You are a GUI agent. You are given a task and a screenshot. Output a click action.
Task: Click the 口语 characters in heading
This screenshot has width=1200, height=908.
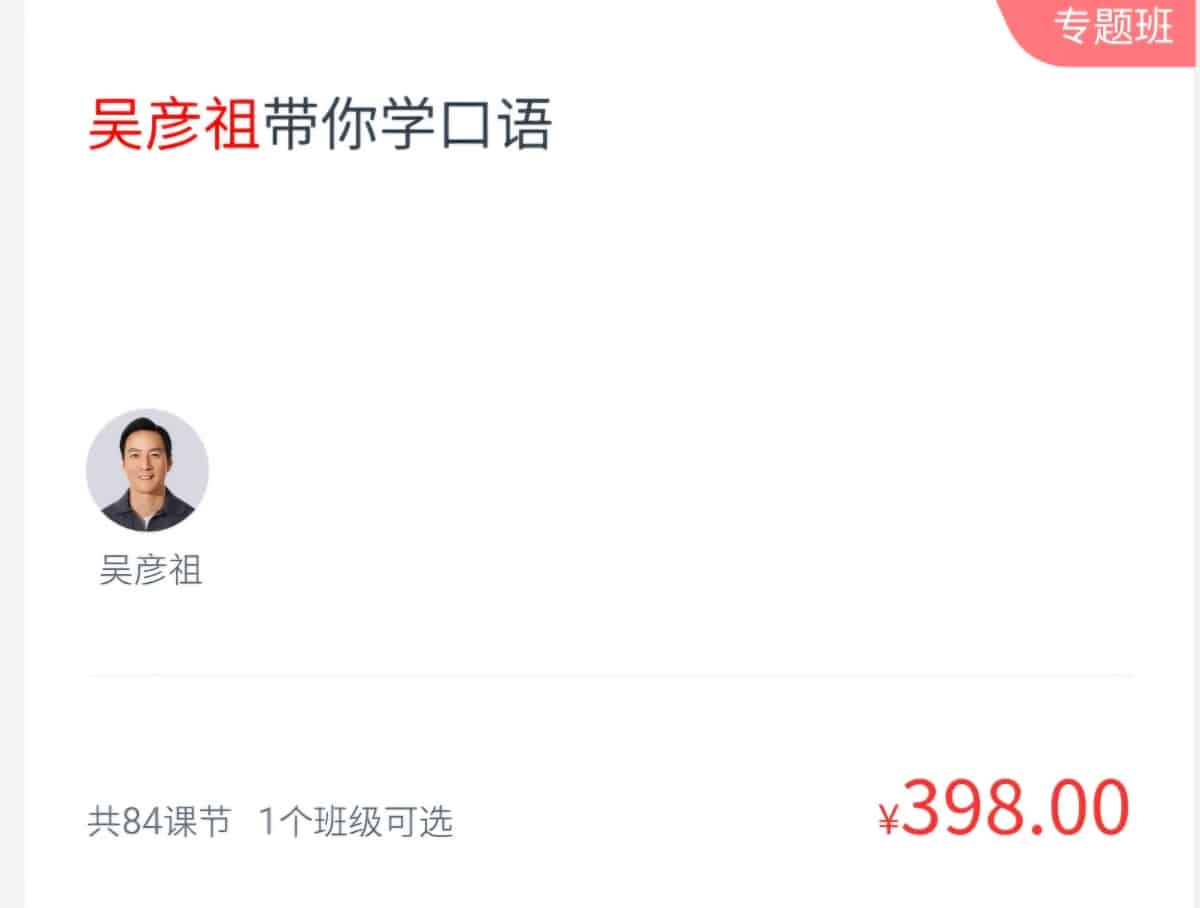click(495, 127)
